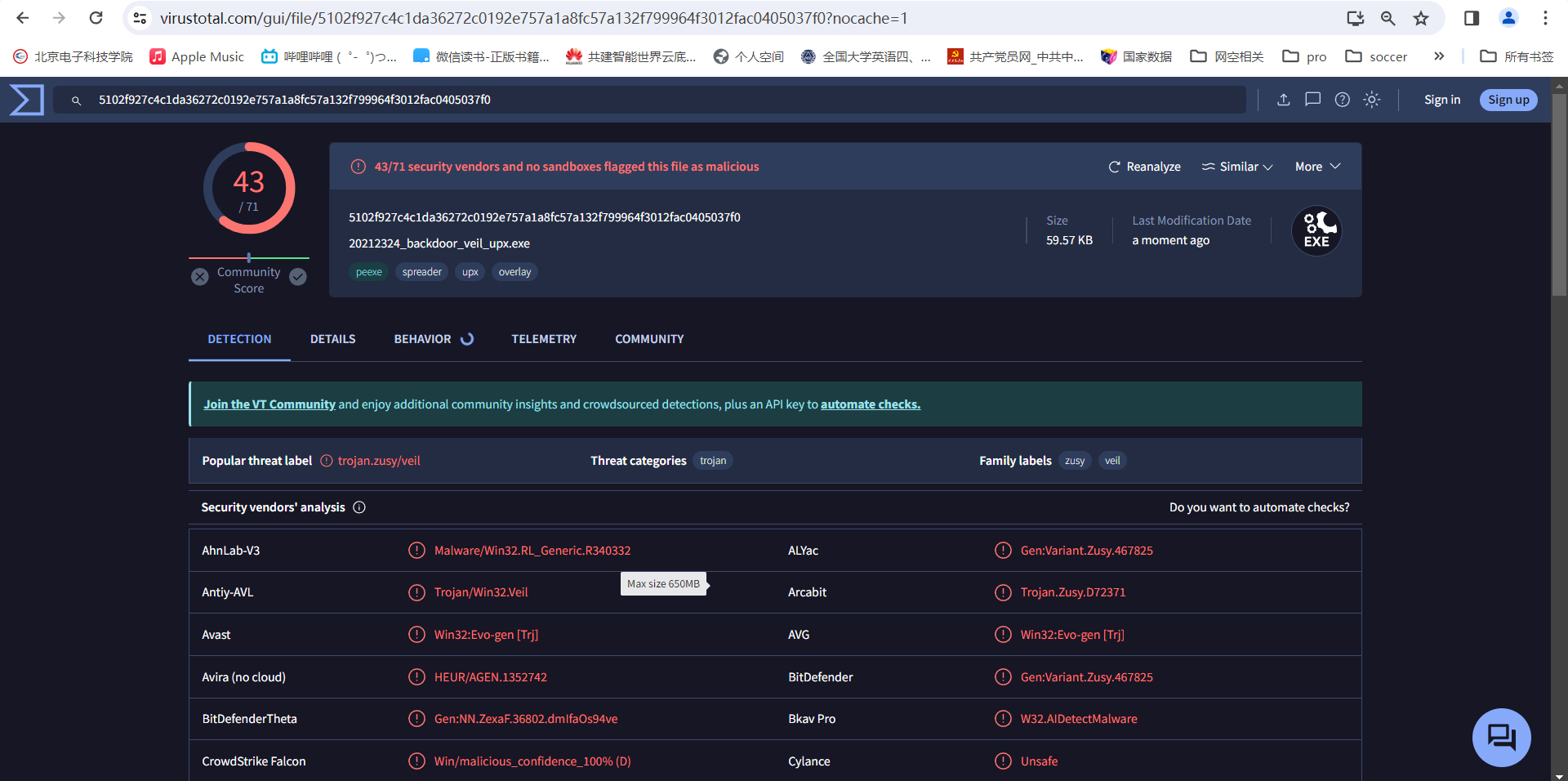Viewport: 1568px width, 781px height.
Task: Expand the 所有书签 folder
Action: click(1517, 56)
